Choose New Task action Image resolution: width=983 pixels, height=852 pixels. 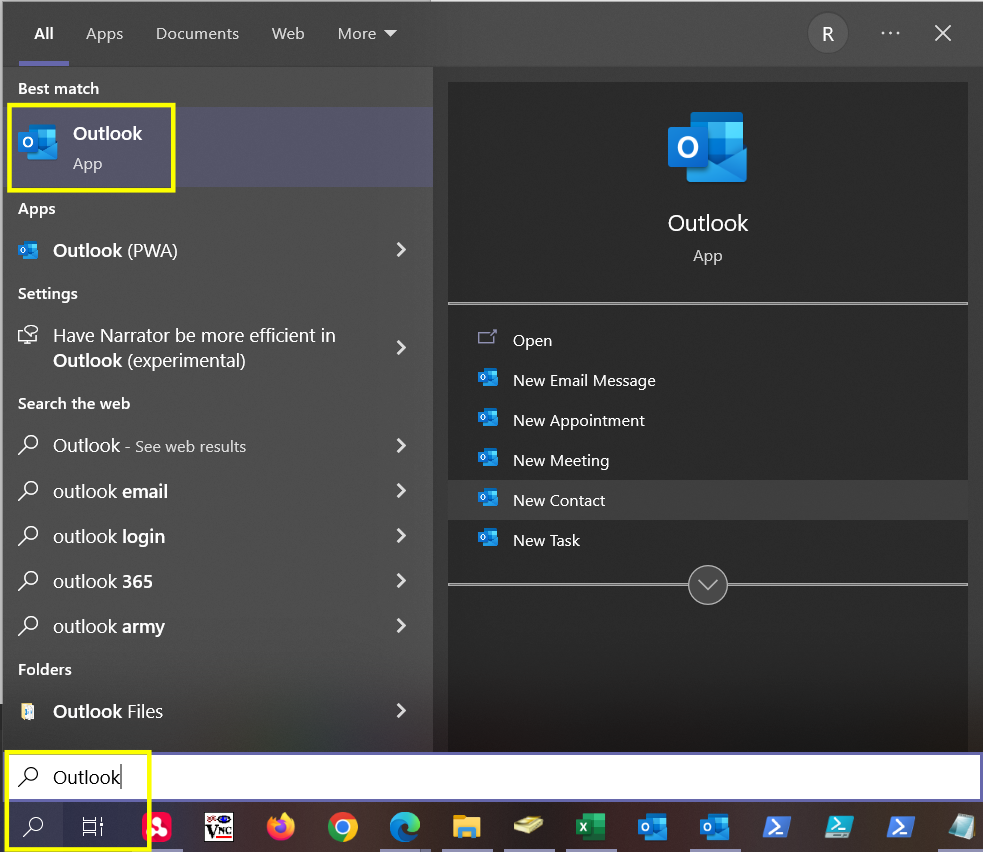coord(708,540)
